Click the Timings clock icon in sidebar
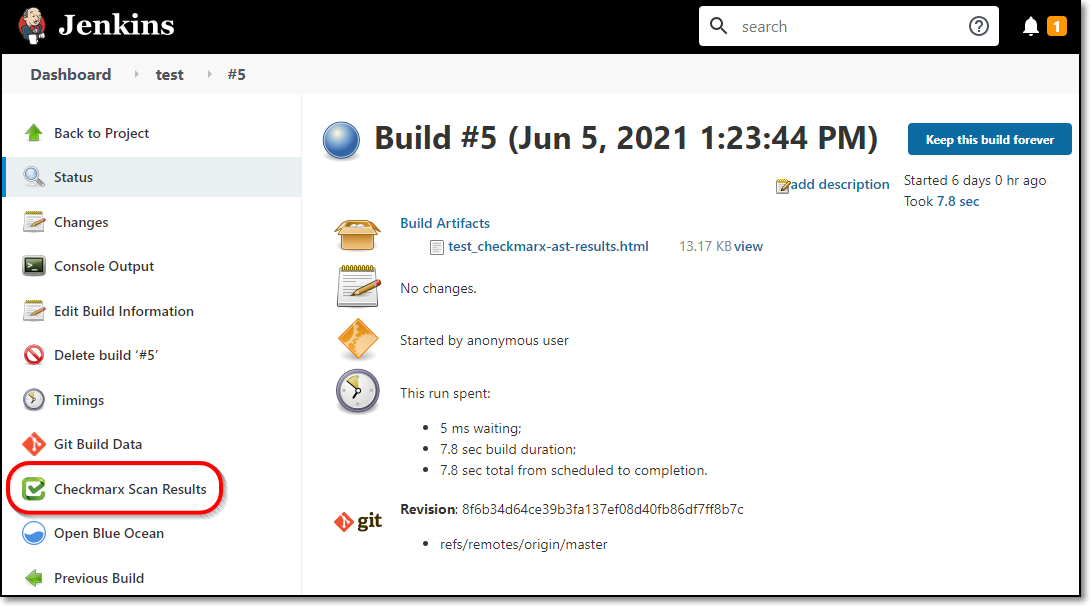This screenshot has width=1090, height=606. coord(33,400)
